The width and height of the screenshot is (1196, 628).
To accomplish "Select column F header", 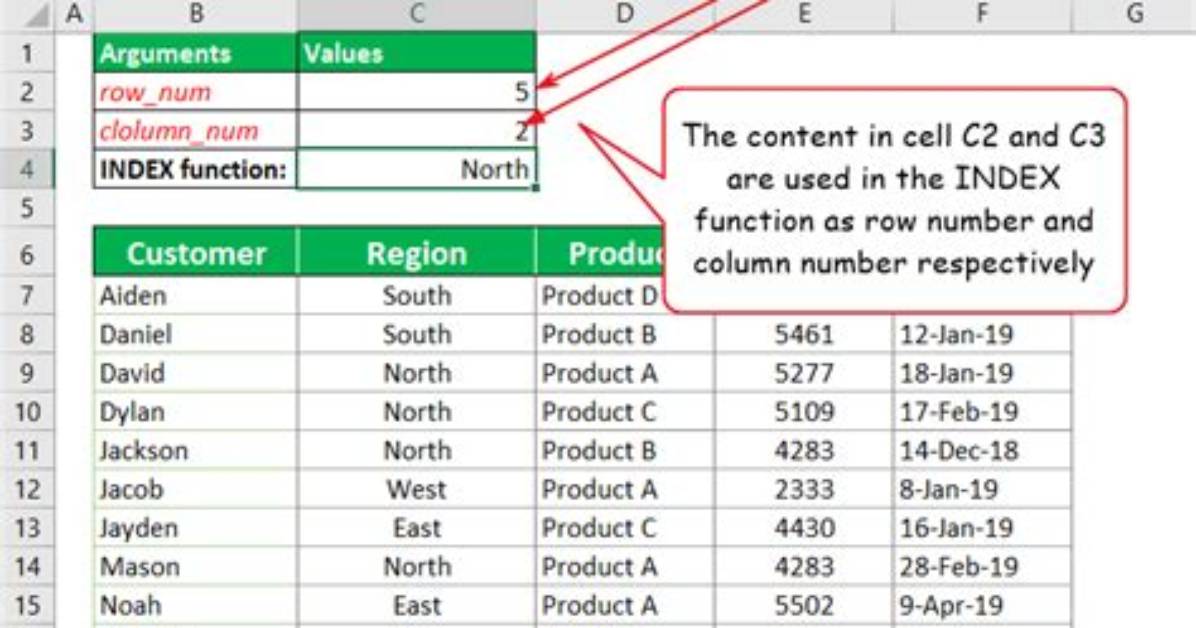I will point(981,14).
